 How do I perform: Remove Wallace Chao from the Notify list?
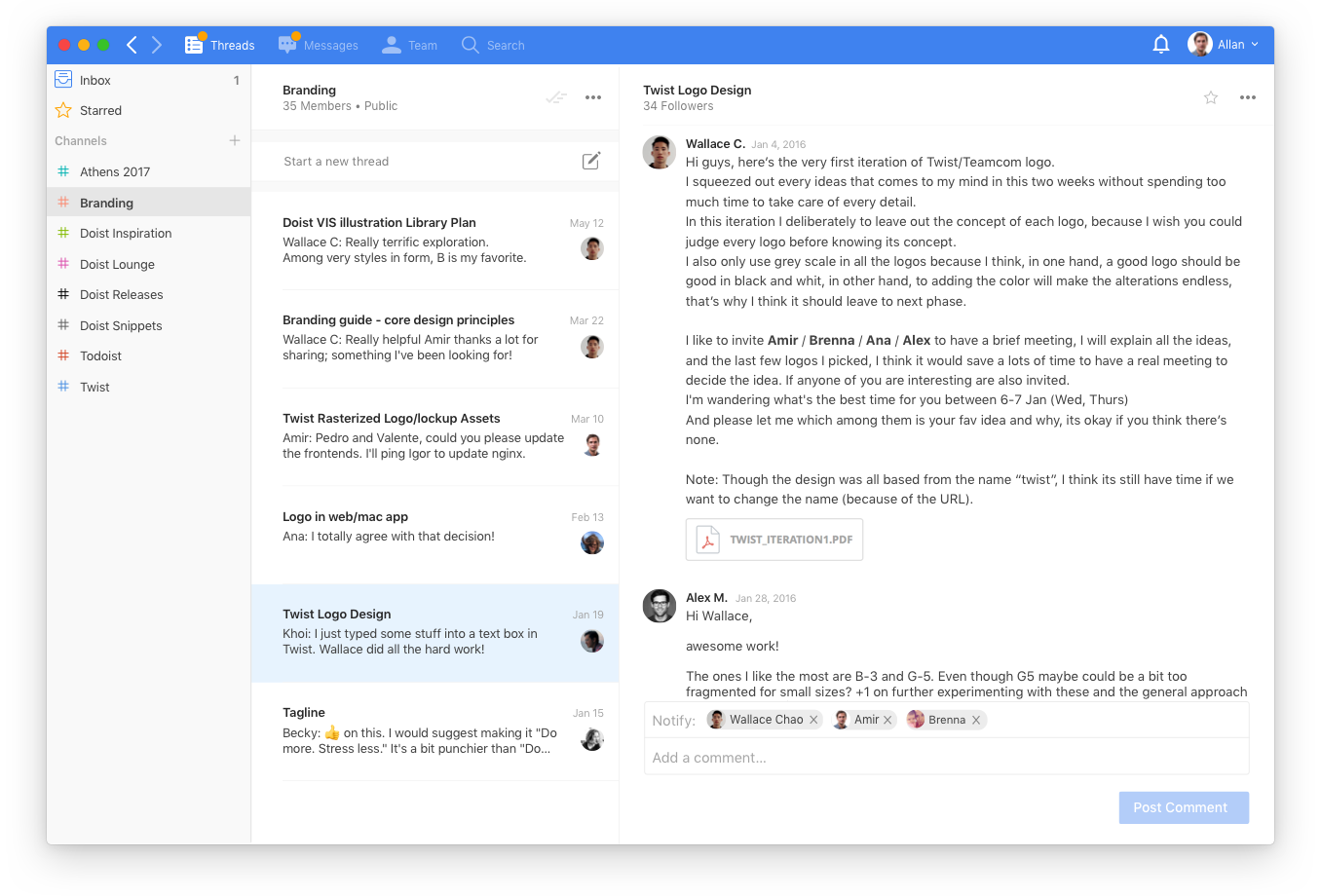[x=814, y=719]
